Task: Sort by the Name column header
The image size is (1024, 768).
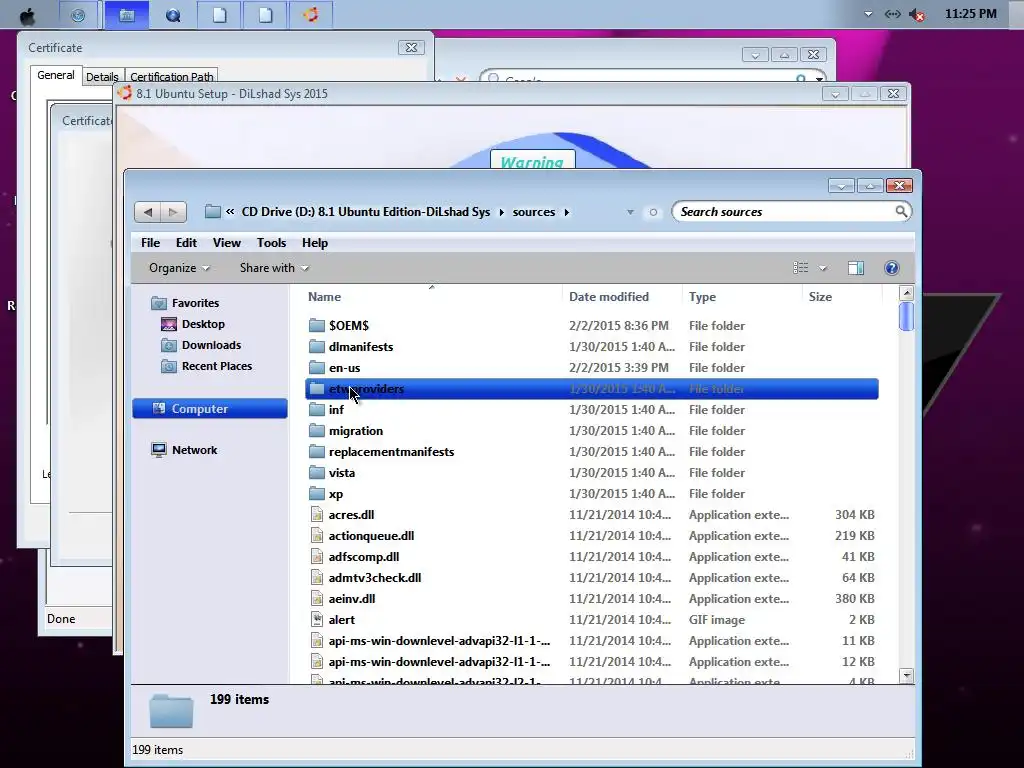Action: click(x=432, y=296)
